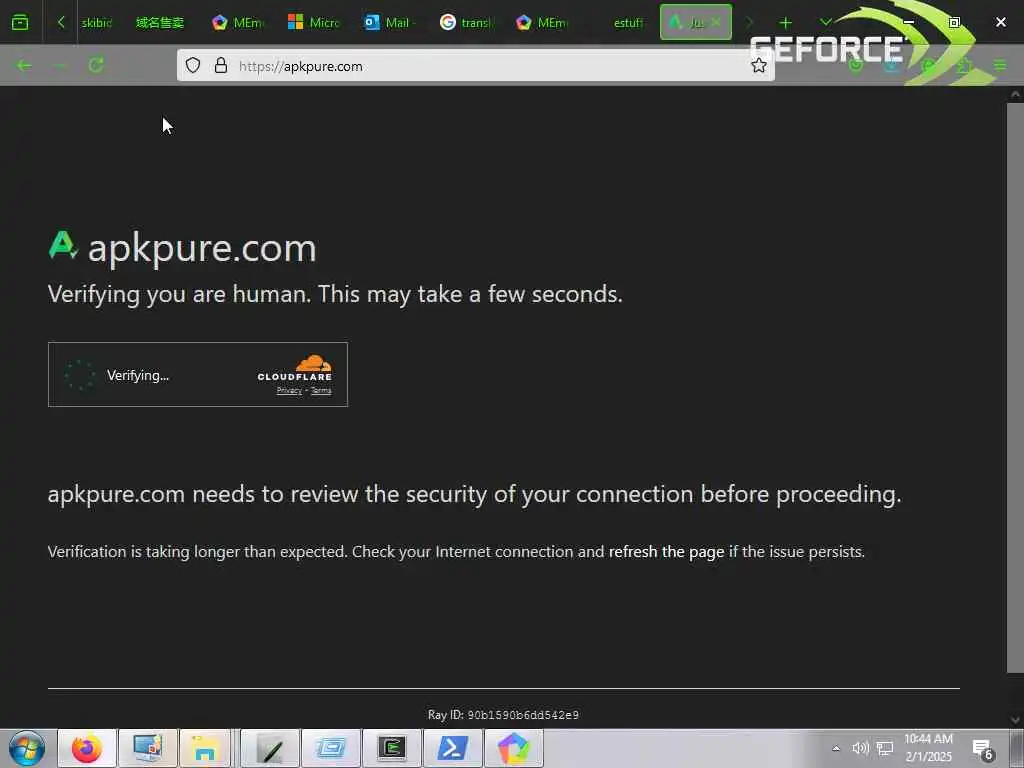Open the tracking protection shield icon
The width and height of the screenshot is (1024, 768).
coord(193,65)
